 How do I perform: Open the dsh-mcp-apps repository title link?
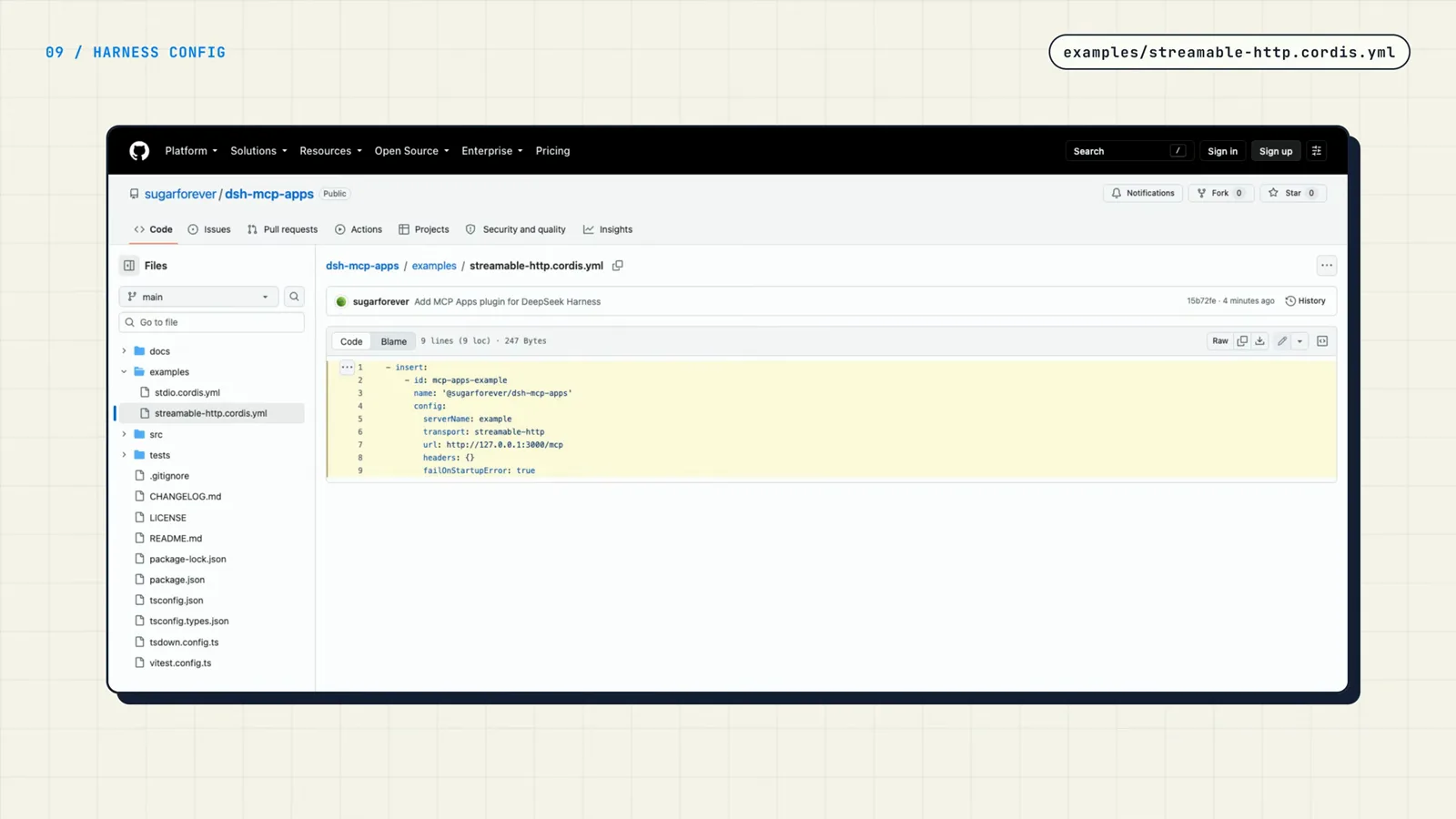point(269,194)
